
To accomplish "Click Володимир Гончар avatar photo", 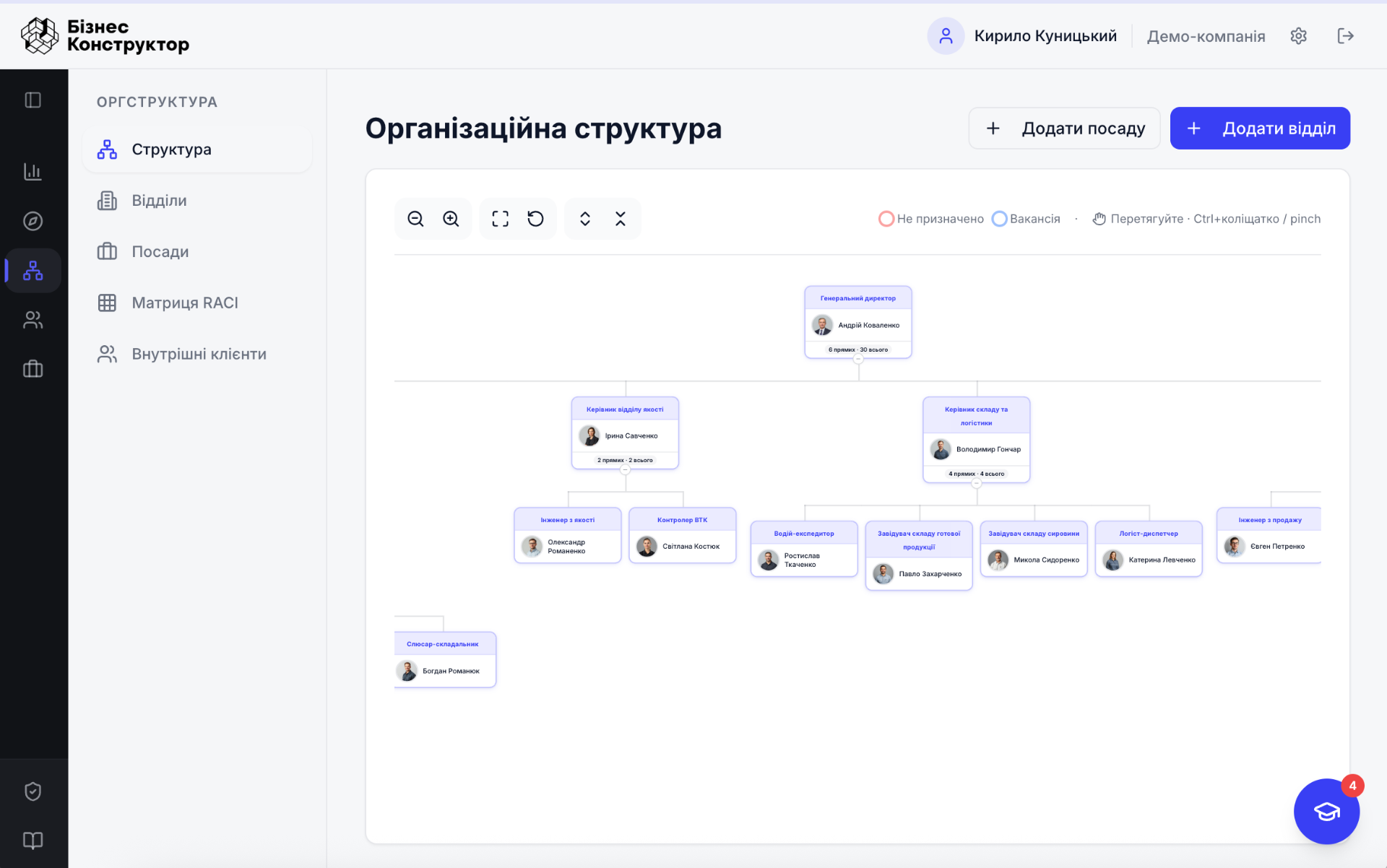I will tap(941, 449).
